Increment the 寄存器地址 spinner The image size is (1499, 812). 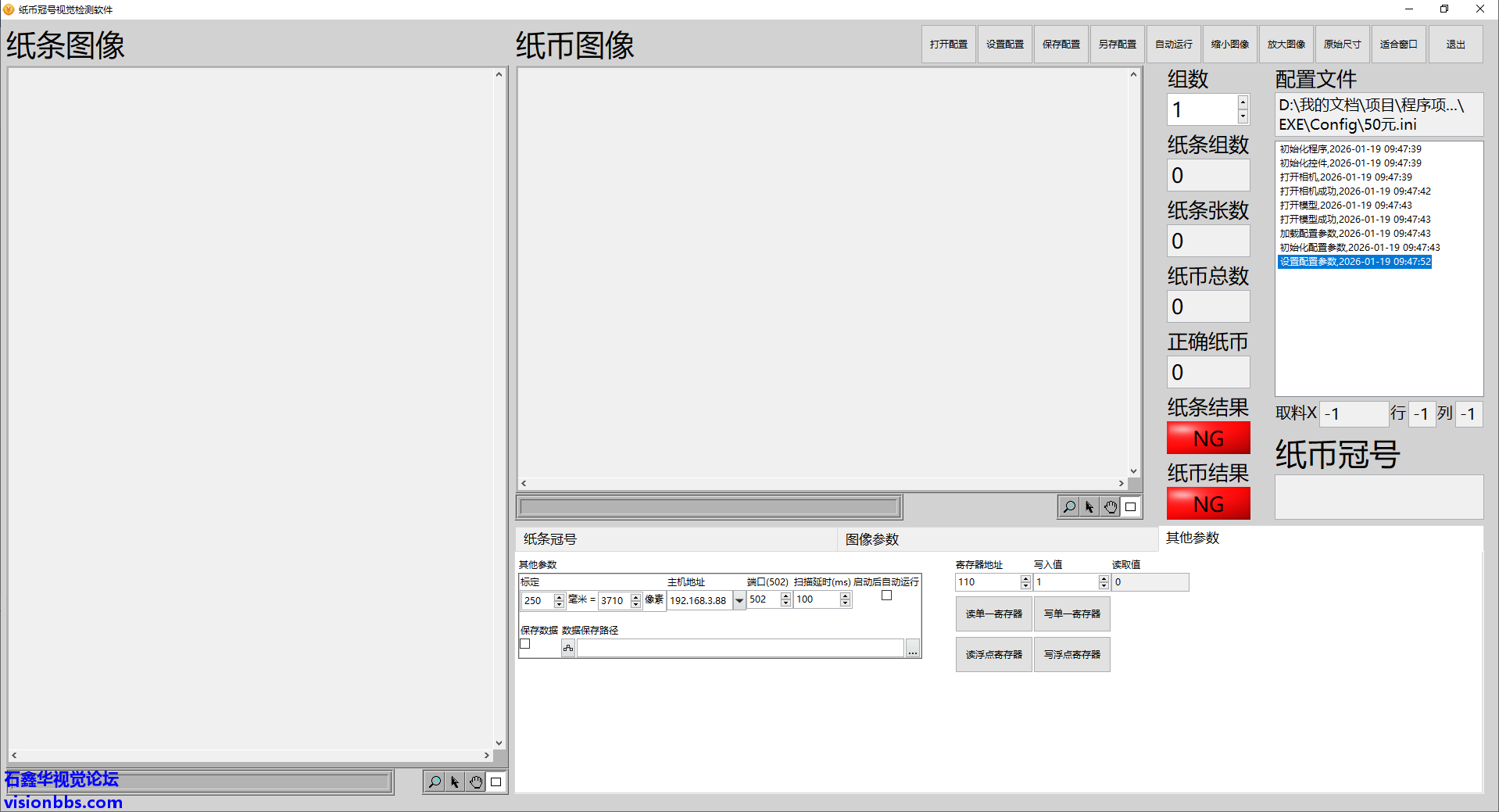click(1025, 578)
